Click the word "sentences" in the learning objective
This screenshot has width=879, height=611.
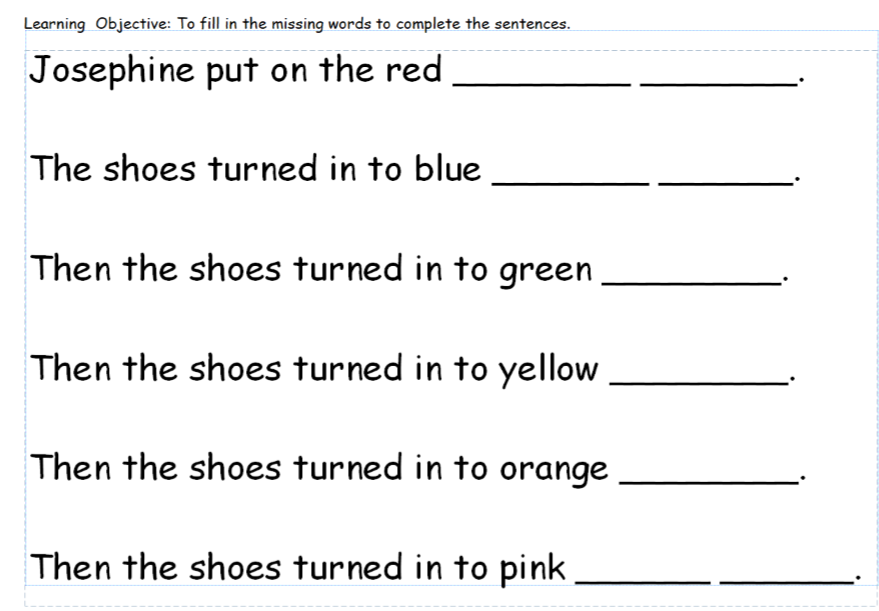point(535,24)
